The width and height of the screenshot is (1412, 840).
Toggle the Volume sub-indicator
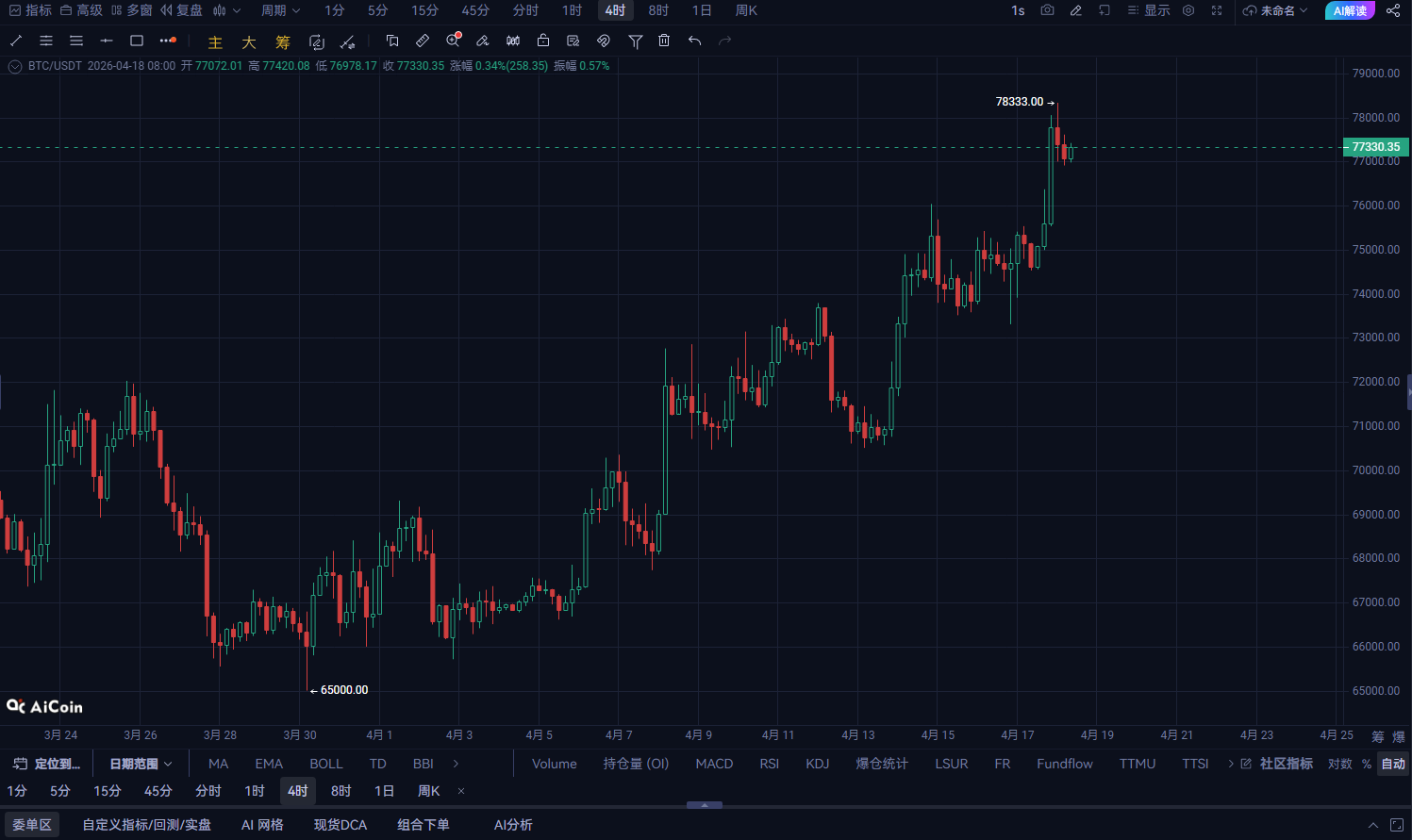click(555, 764)
